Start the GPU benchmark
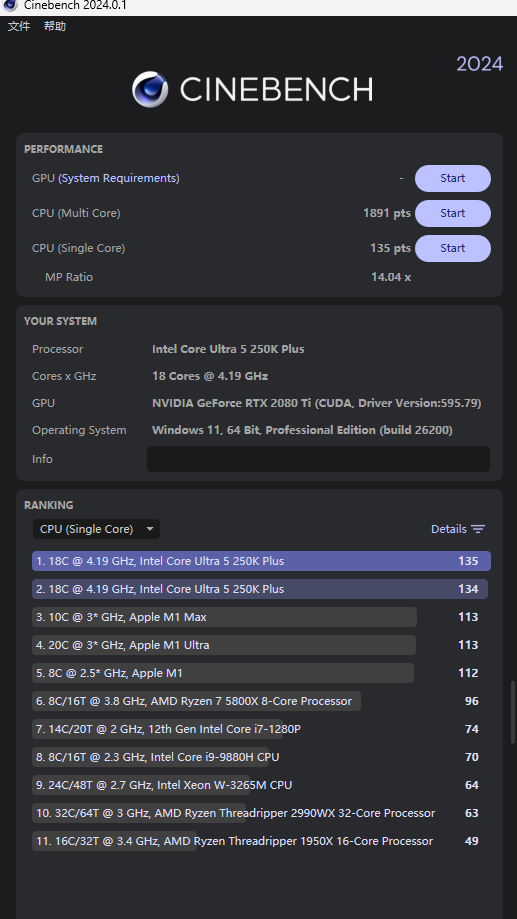517x919 pixels. pyautogui.click(x=453, y=178)
